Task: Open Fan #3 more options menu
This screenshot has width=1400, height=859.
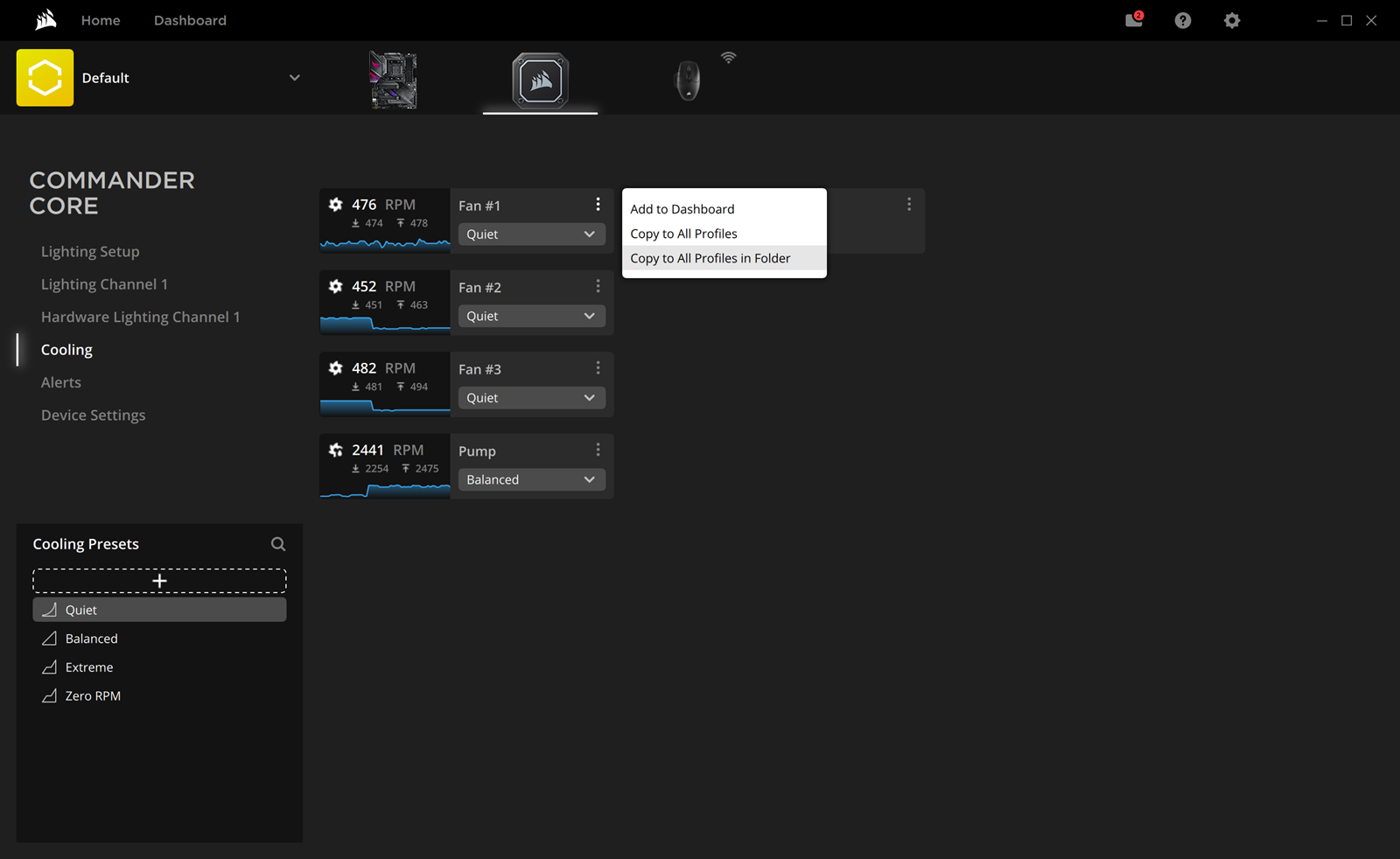Action: click(598, 368)
